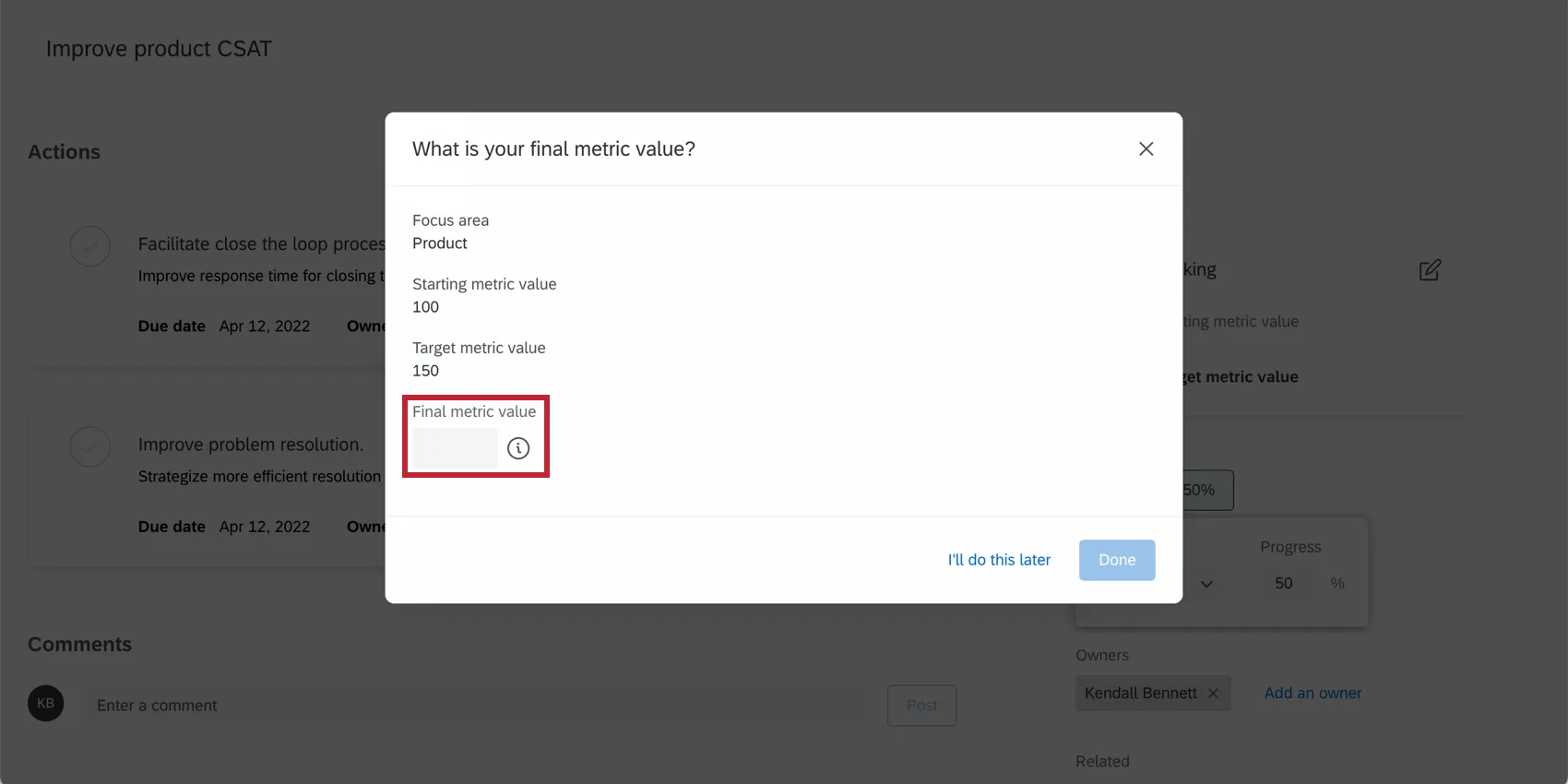
Task: Close the final metric value dialog
Action: 1146,148
